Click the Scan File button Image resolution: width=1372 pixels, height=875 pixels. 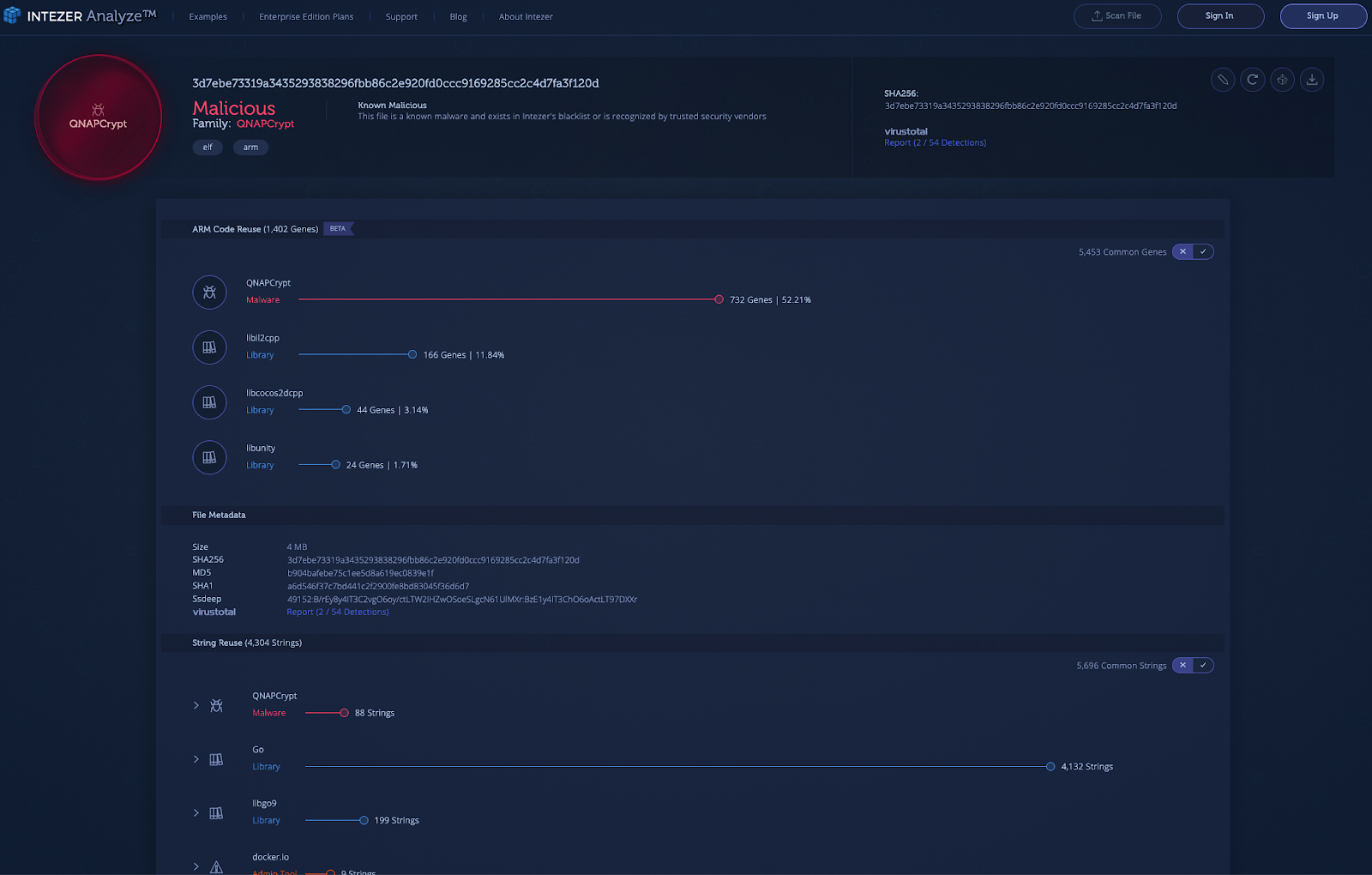tap(1117, 15)
